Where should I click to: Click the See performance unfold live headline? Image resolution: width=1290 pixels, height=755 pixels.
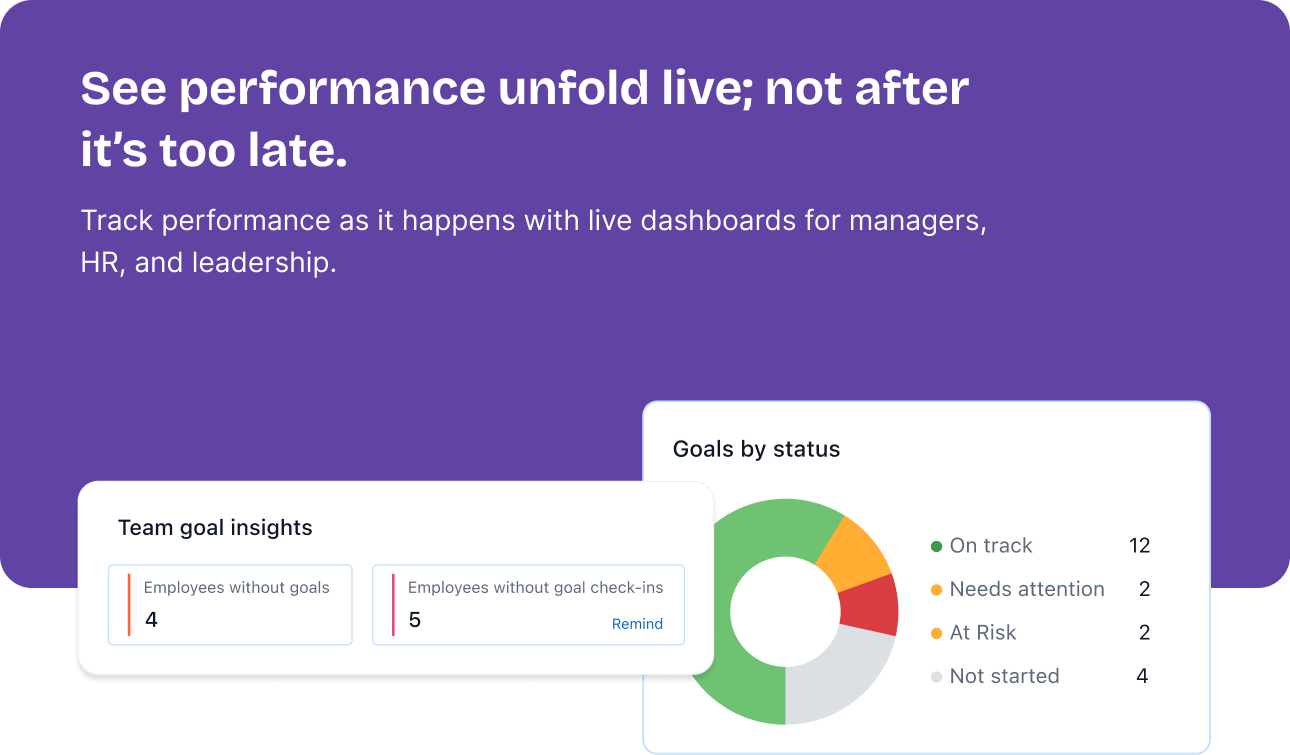(524, 119)
